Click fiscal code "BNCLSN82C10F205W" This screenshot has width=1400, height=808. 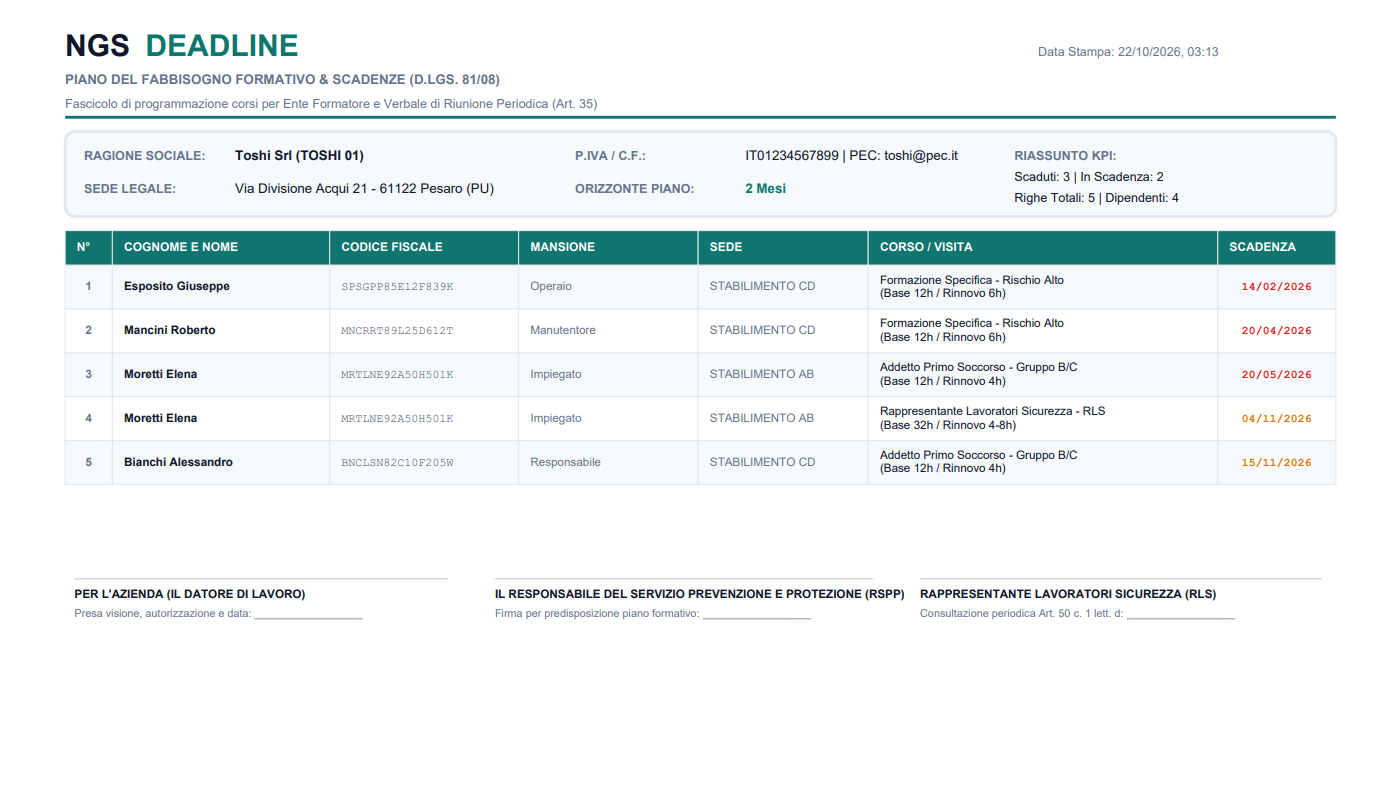coord(397,463)
